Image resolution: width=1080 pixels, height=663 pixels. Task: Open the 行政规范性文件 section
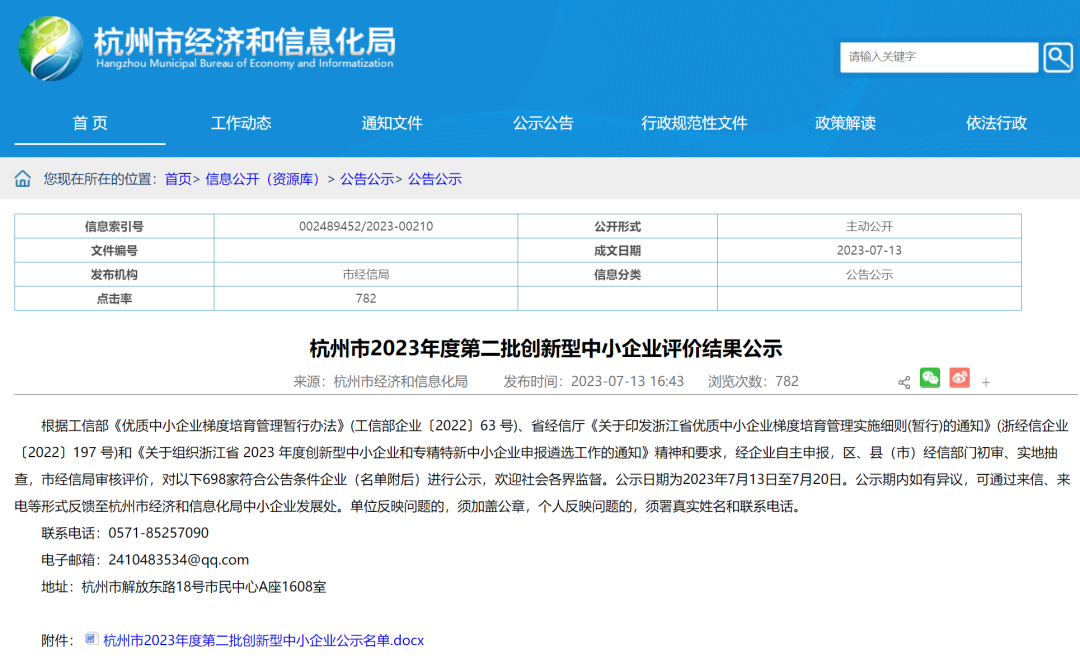(x=694, y=122)
